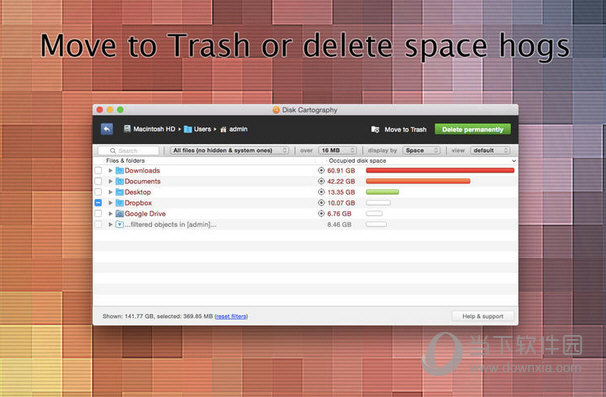Click the 60.91 GB size value

(341, 170)
